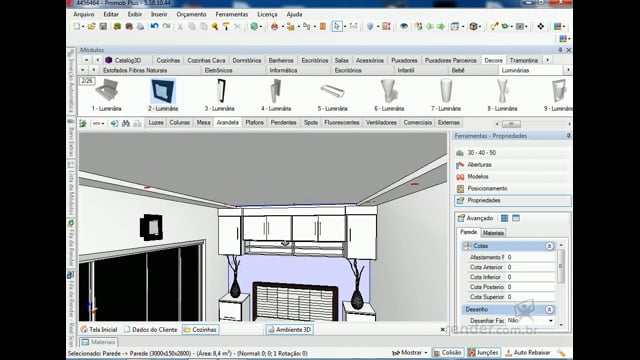The width and height of the screenshot is (640, 360).
Task: Click the four-arrow move icon
Action: [x=540, y=27]
